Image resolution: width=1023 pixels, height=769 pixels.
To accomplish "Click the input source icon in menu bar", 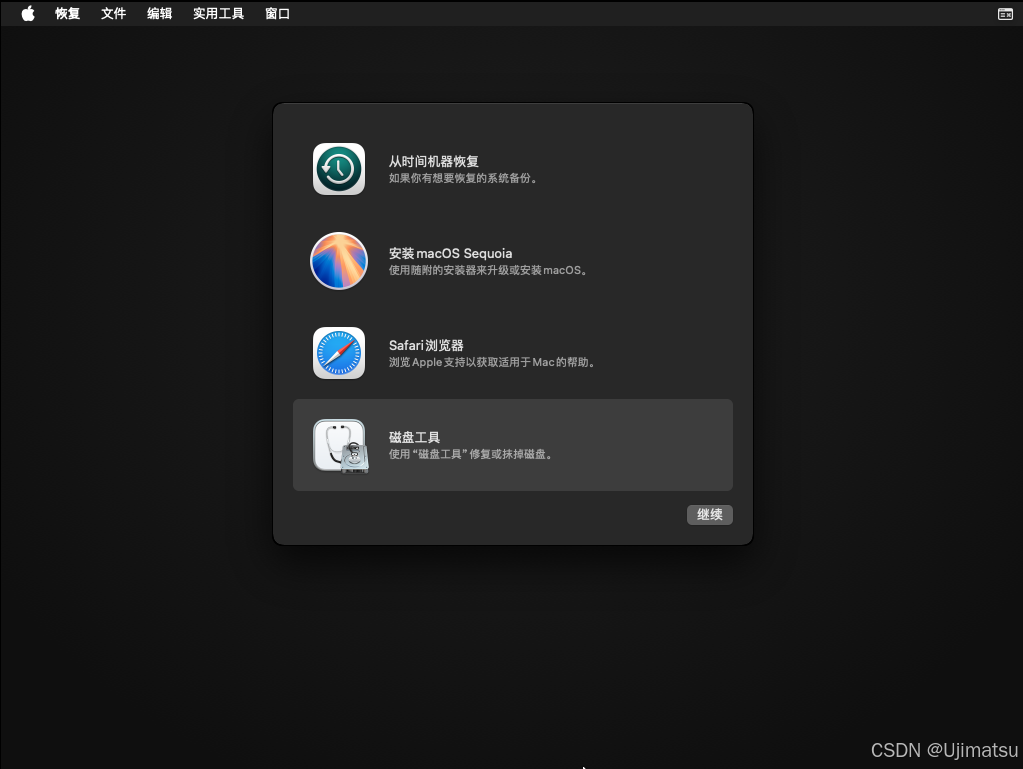I will [x=1005, y=14].
